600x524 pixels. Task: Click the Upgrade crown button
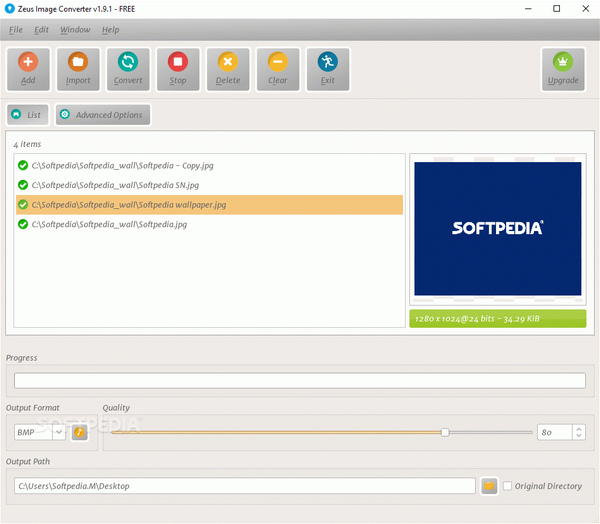(563, 69)
